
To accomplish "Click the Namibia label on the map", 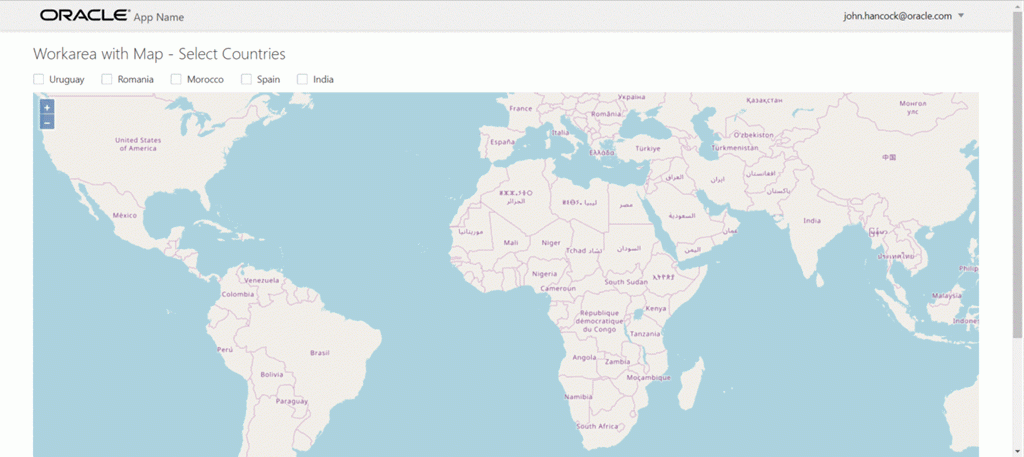I will (x=579, y=396).
